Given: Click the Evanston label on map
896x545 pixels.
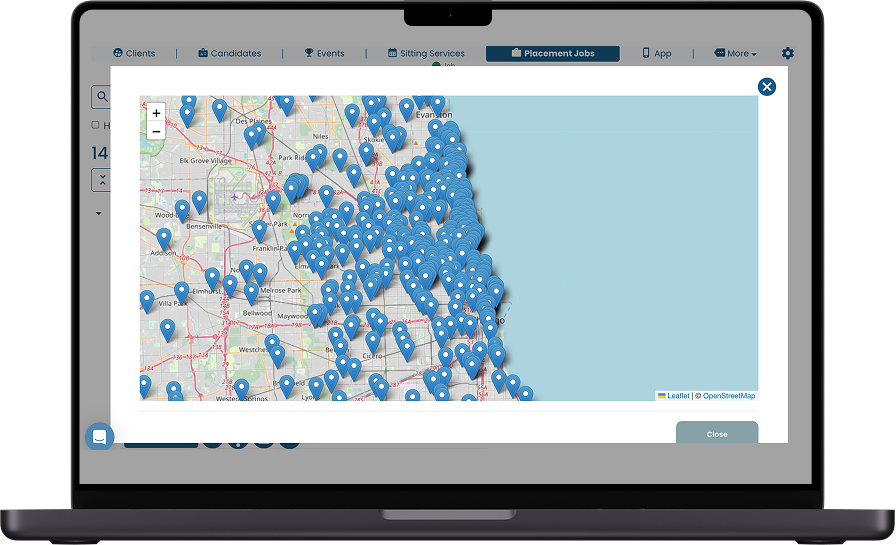Looking at the screenshot, I should [x=434, y=115].
